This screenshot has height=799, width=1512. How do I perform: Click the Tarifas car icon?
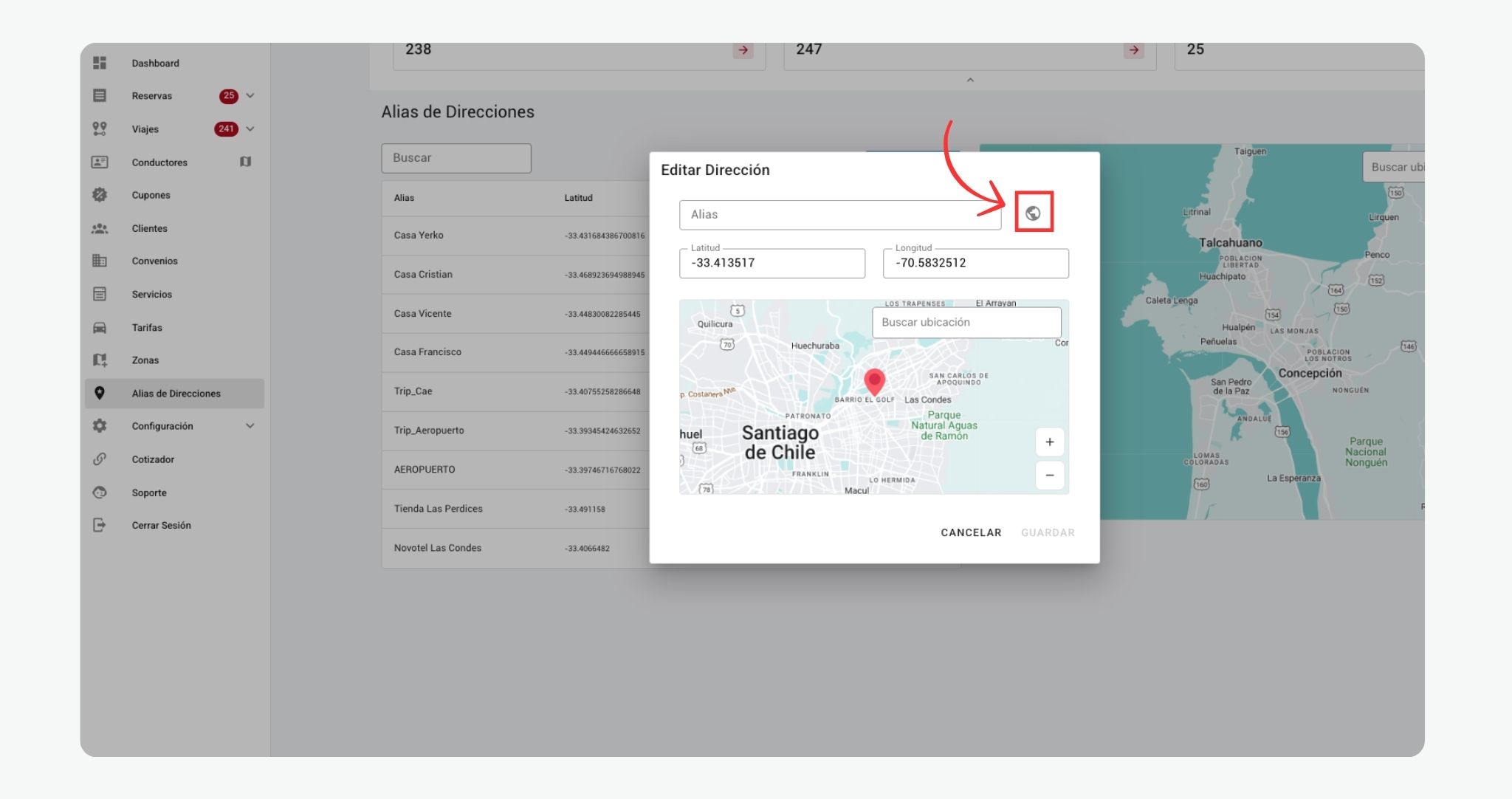(x=100, y=327)
